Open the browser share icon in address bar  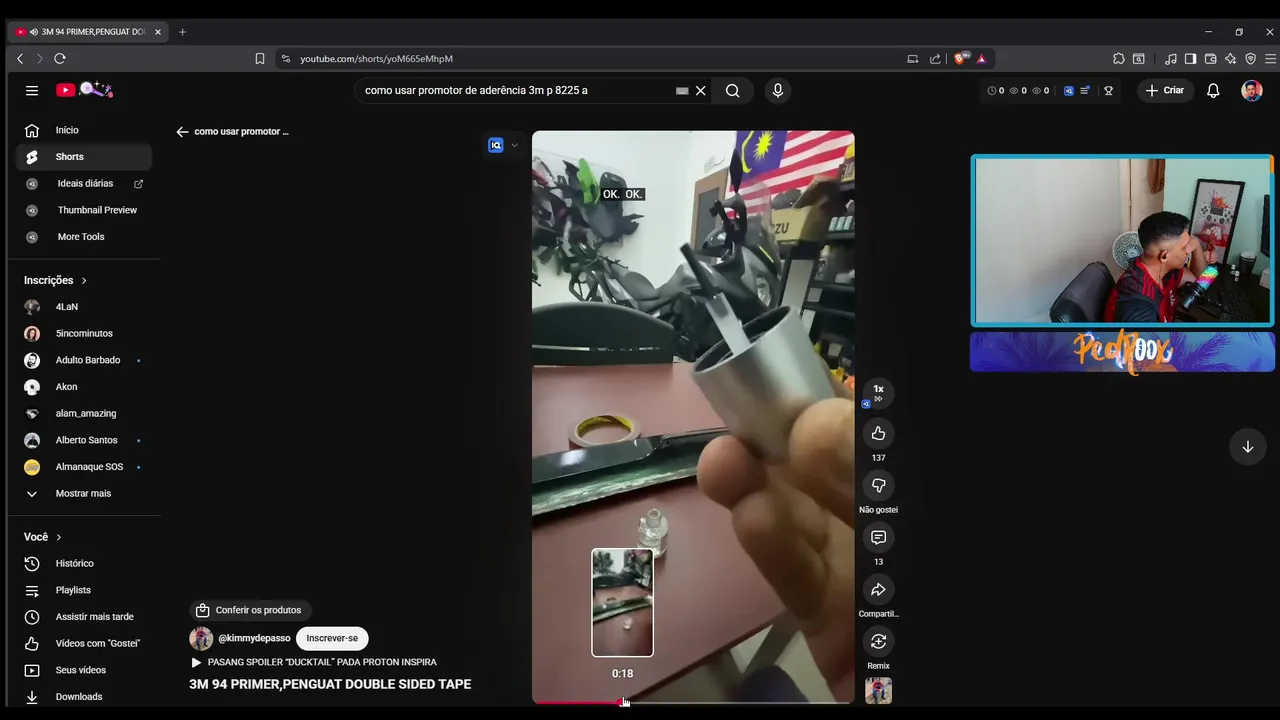coord(935,59)
